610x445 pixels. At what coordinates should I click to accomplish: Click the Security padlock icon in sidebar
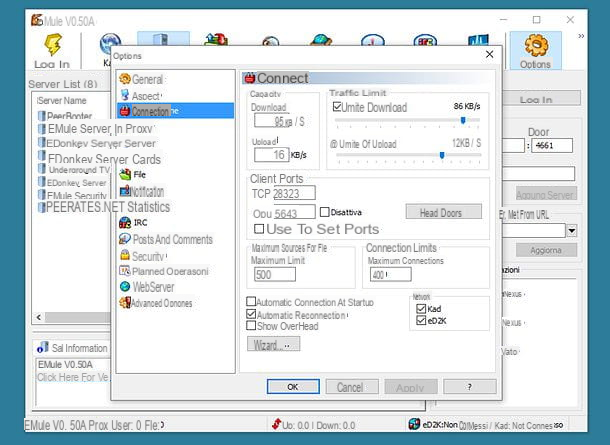pos(124,255)
